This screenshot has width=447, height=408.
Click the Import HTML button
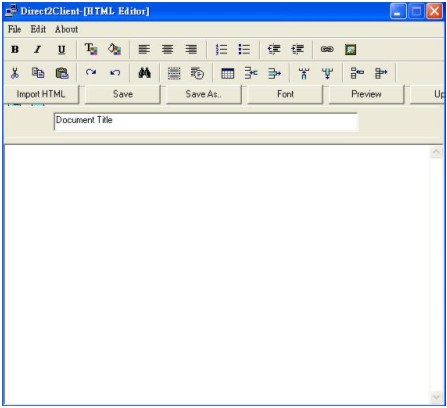41,94
